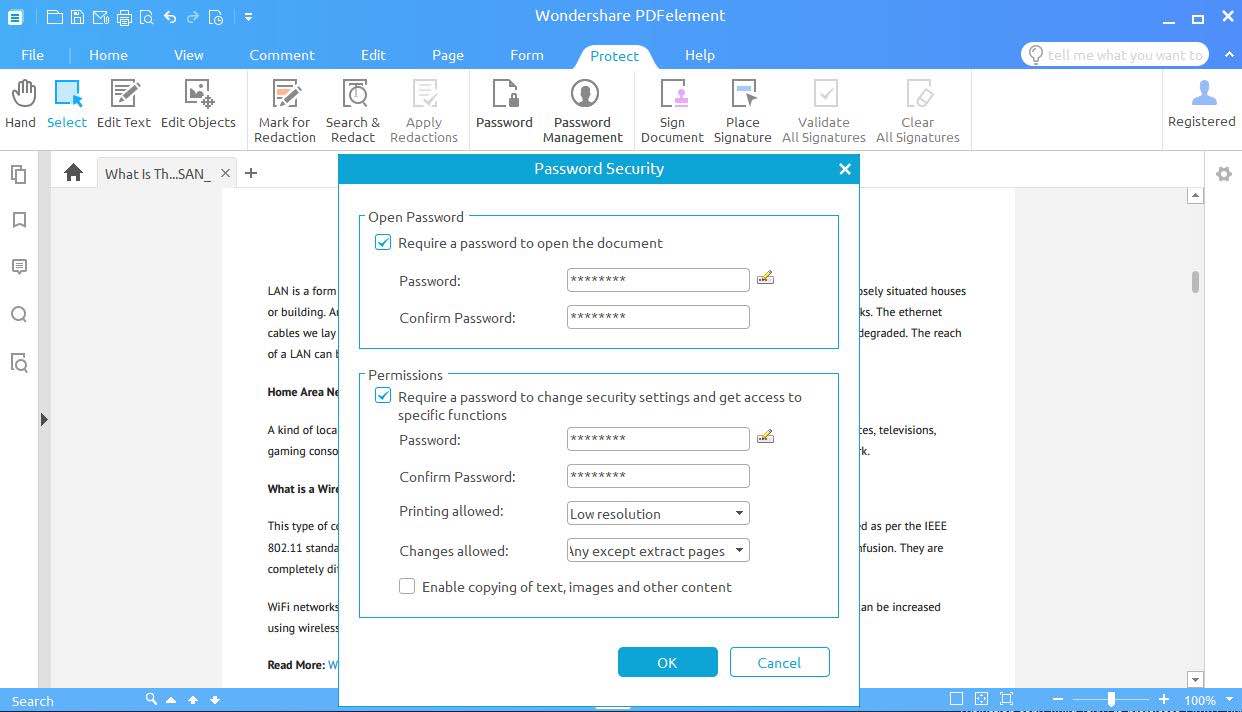
Task: Click the zoom slider handle
Action: [x=1111, y=700]
